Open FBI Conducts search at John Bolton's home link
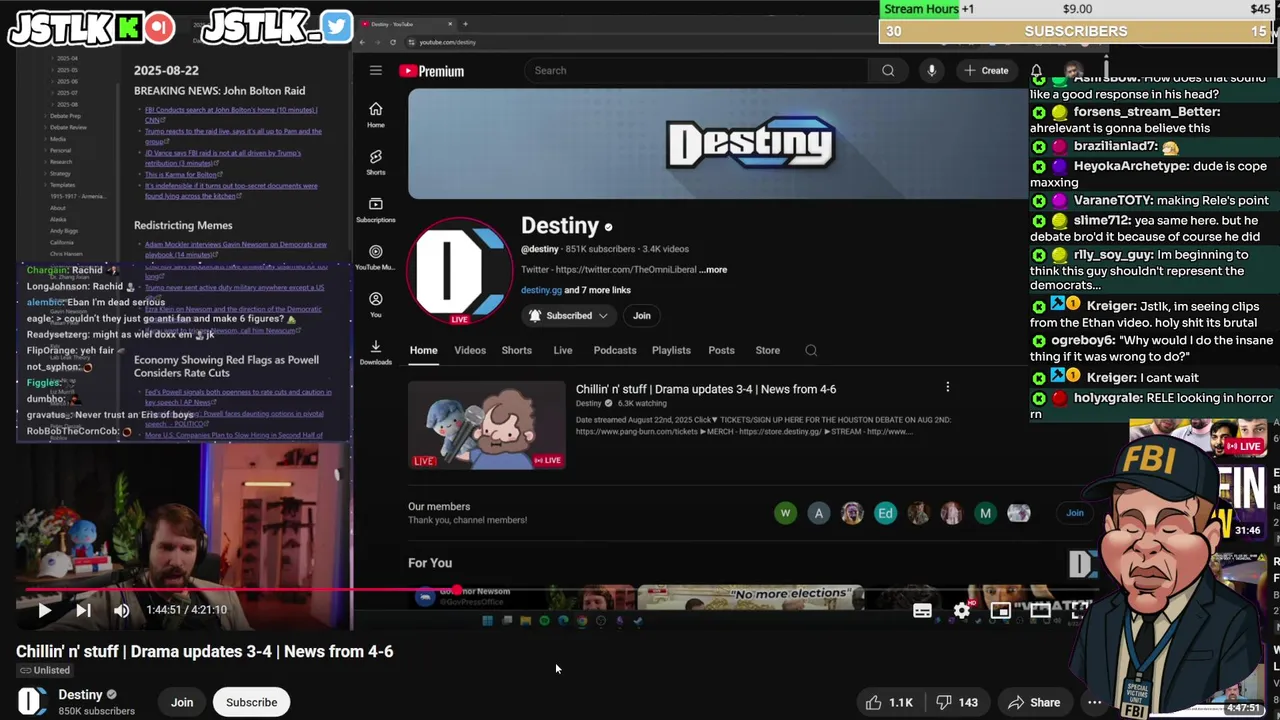The height and width of the screenshot is (720, 1280). tap(231, 114)
